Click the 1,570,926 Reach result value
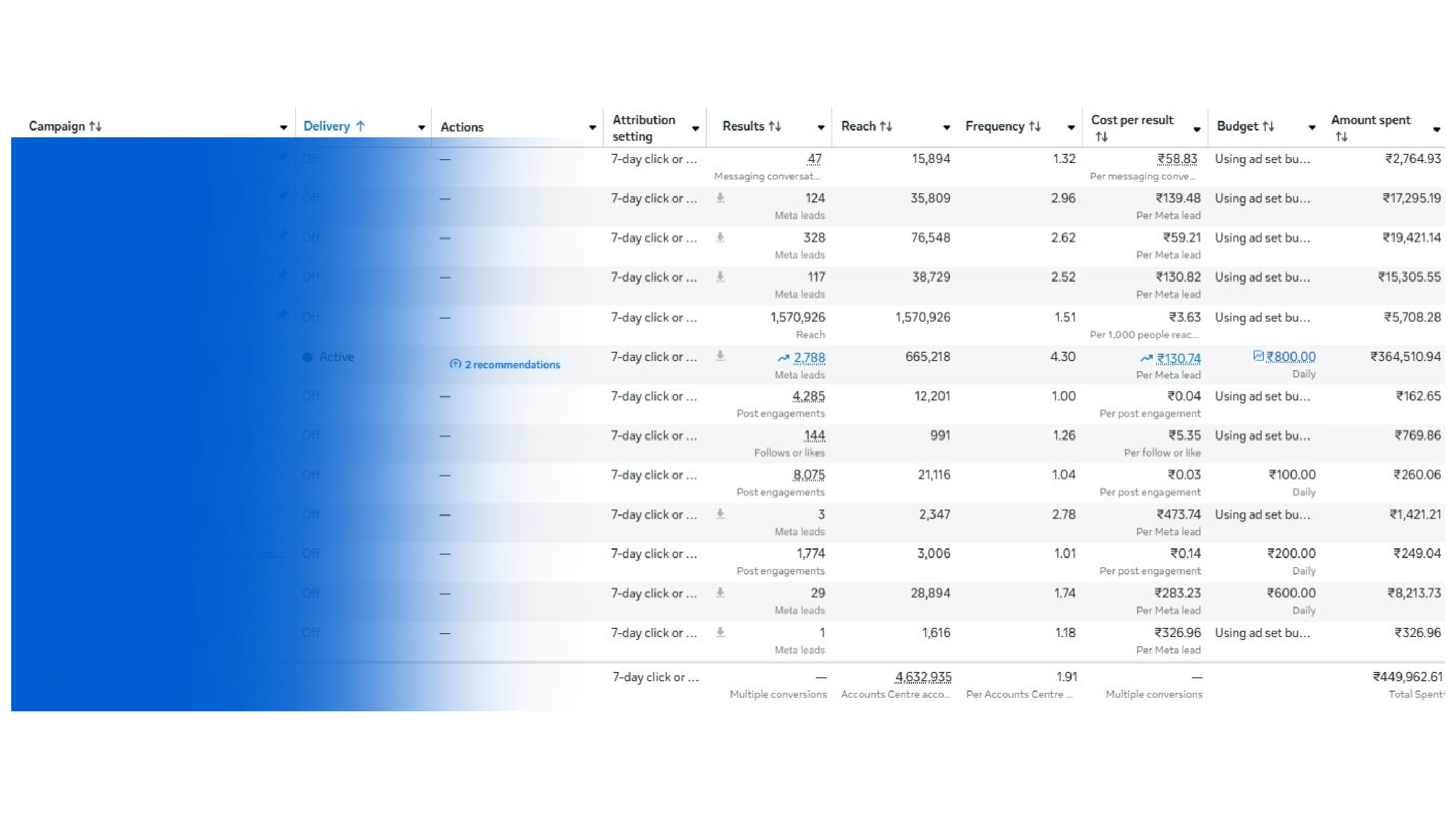1456x819 pixels. 797,317
